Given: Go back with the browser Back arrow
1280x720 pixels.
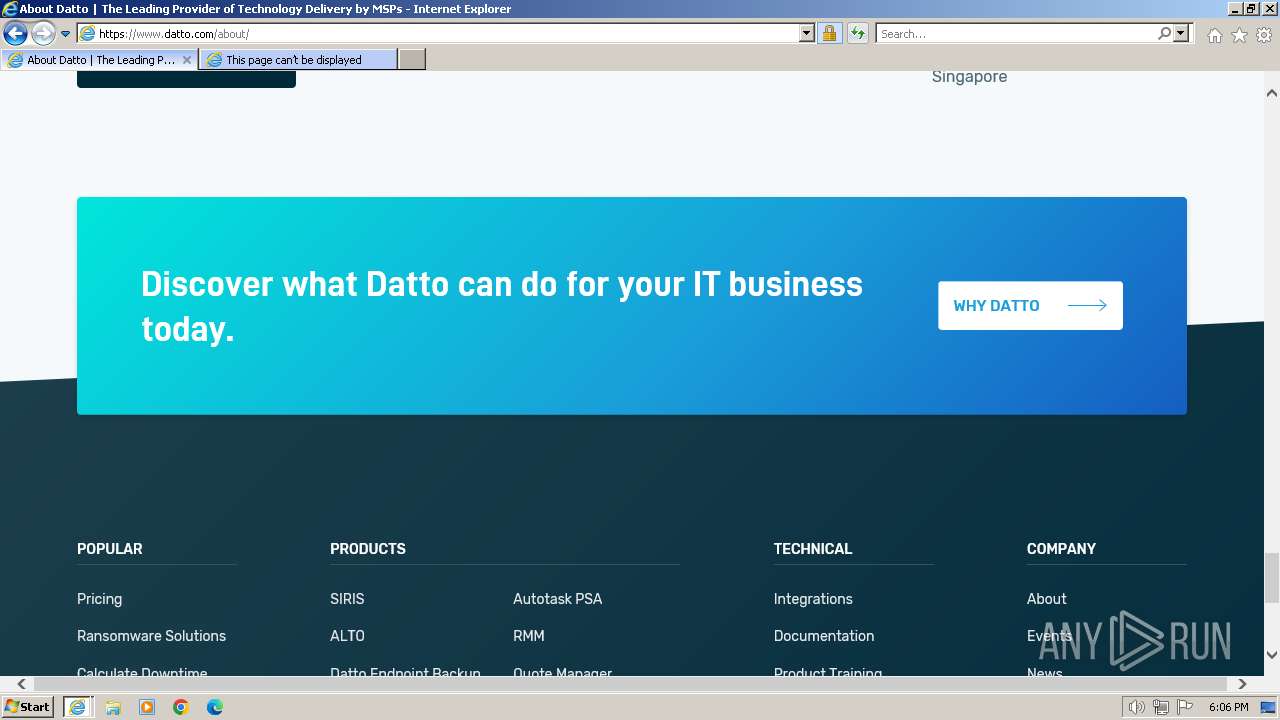Looking at the screenshot, I should [15, 34].
